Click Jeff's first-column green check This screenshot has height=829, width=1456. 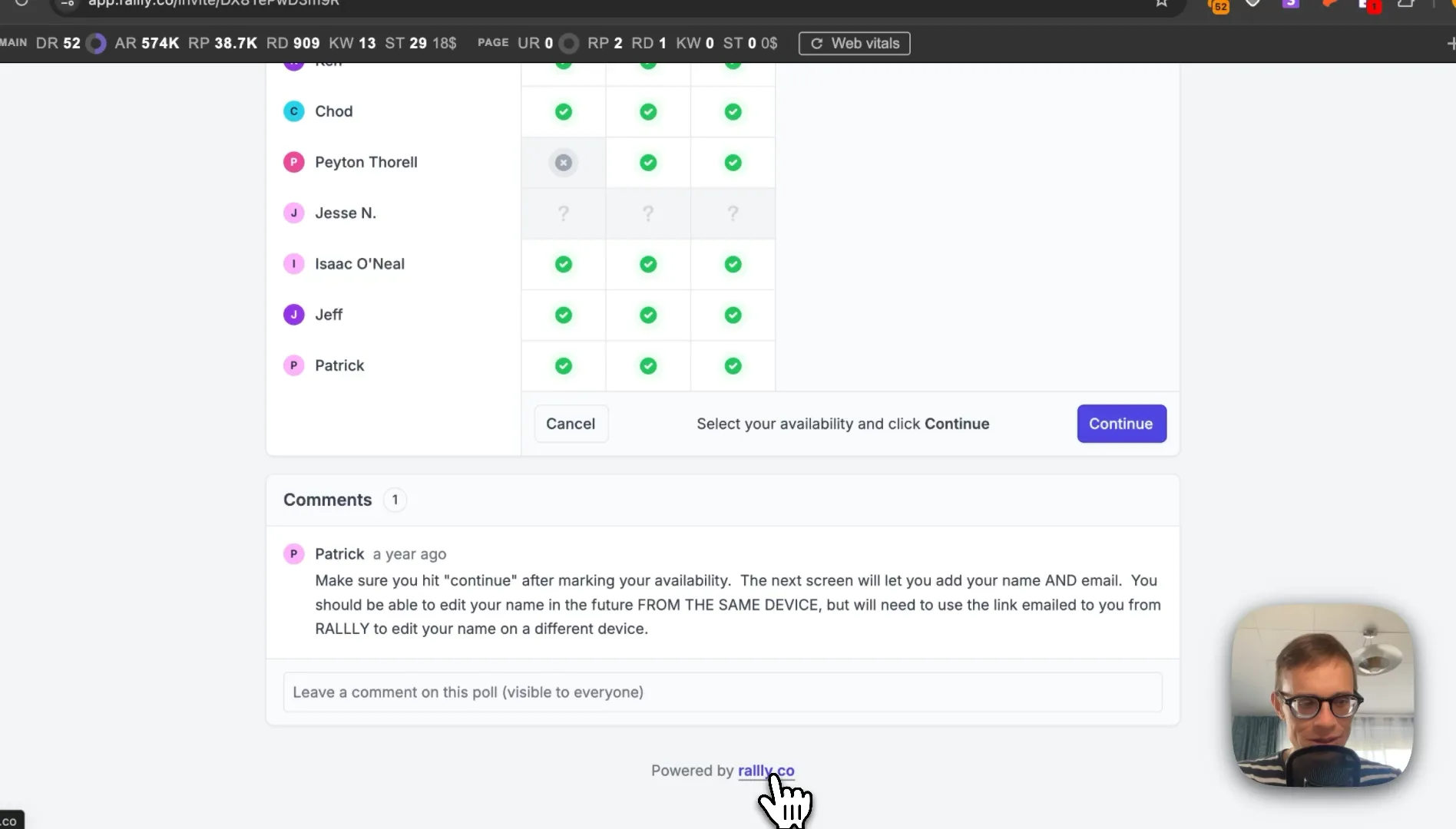(564, 315)
